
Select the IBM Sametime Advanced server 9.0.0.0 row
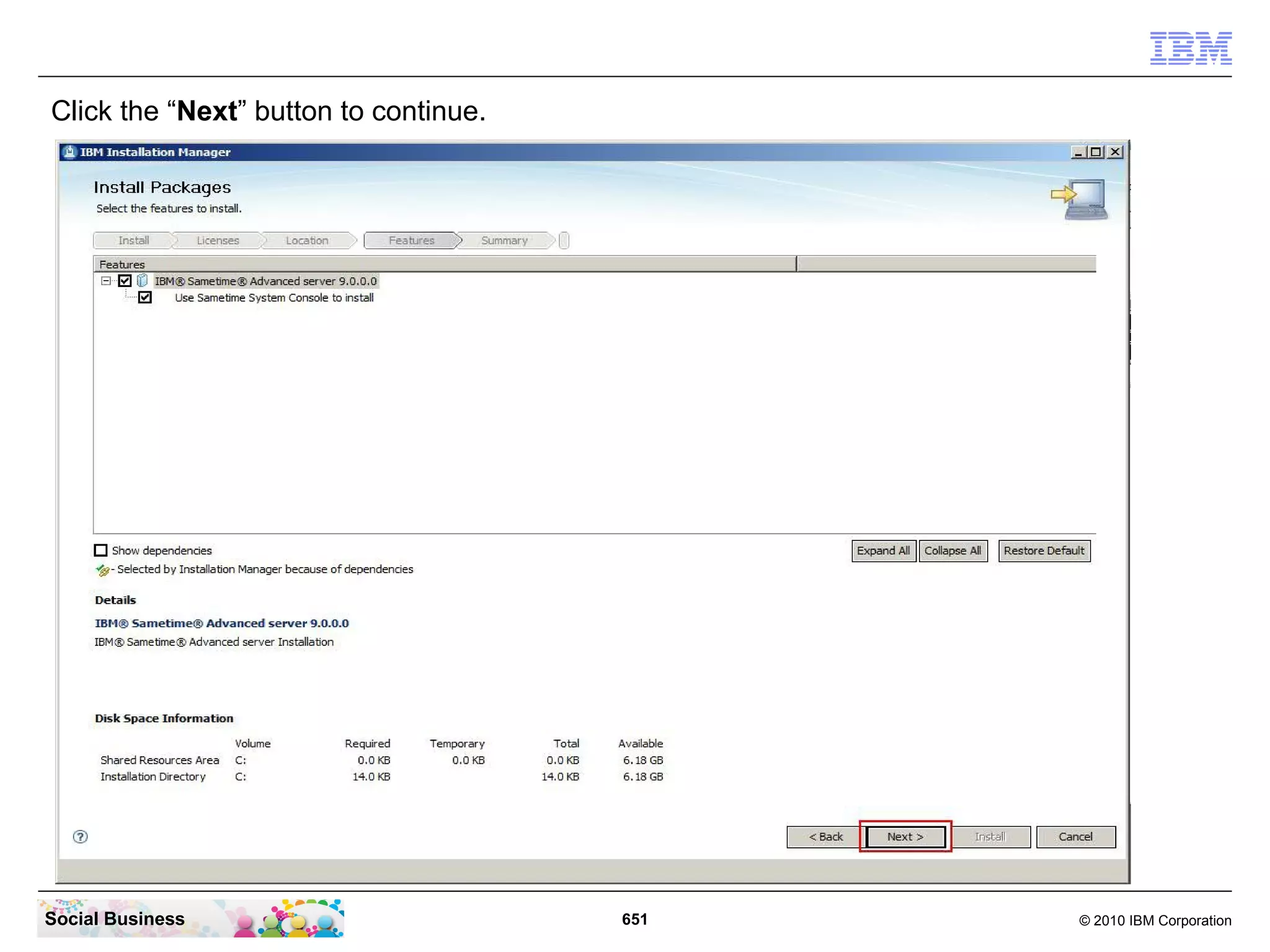click(x=266, y=281)
